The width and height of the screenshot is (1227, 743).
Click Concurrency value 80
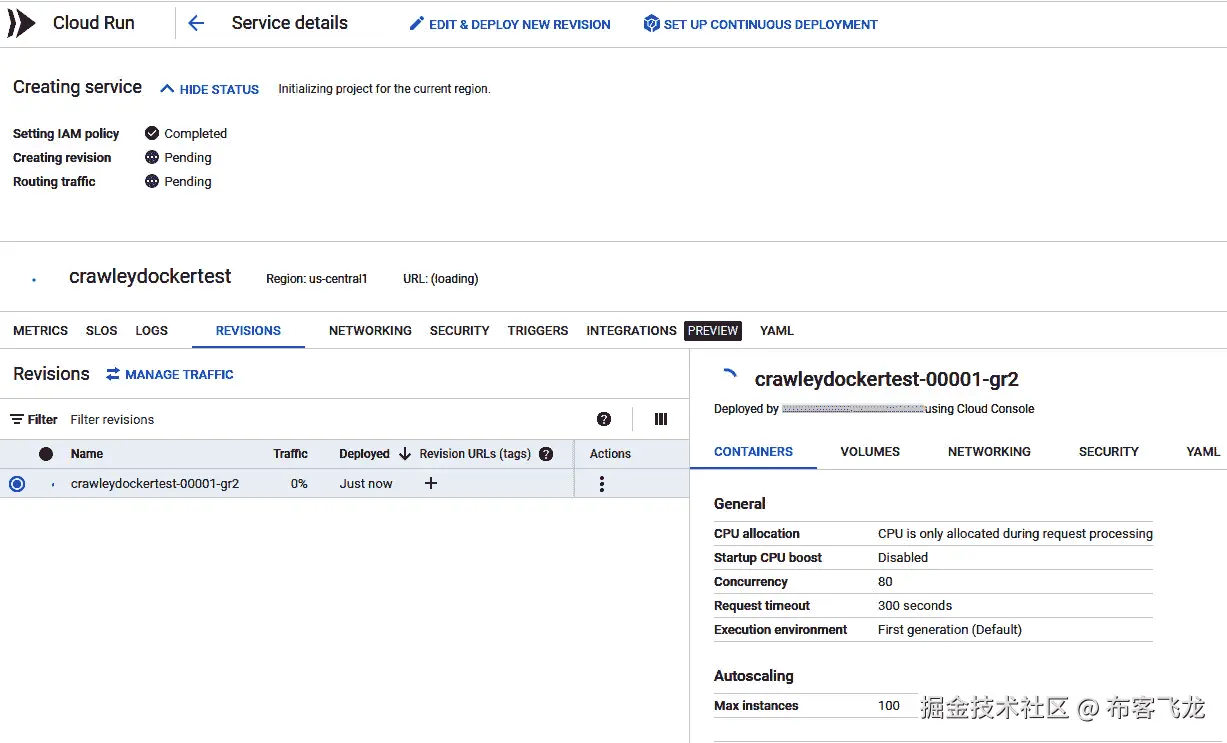pyautogui.click(x=885, y=581)
